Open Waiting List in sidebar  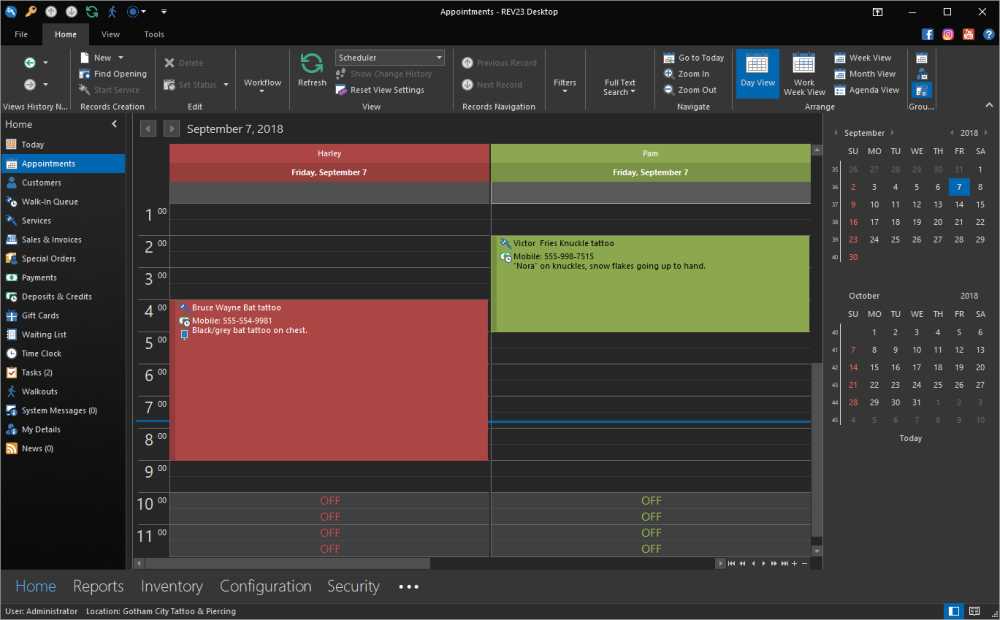(62, 335)
